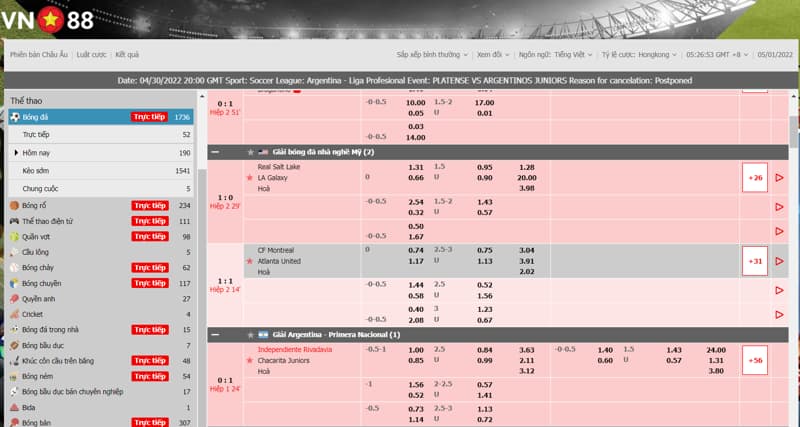Expand more markets with the +26 button

[x=755, y=178]
